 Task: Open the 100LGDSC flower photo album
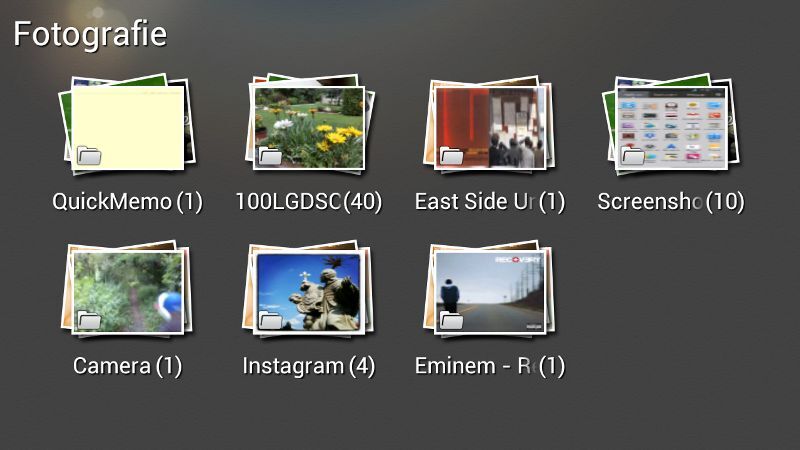309,124
